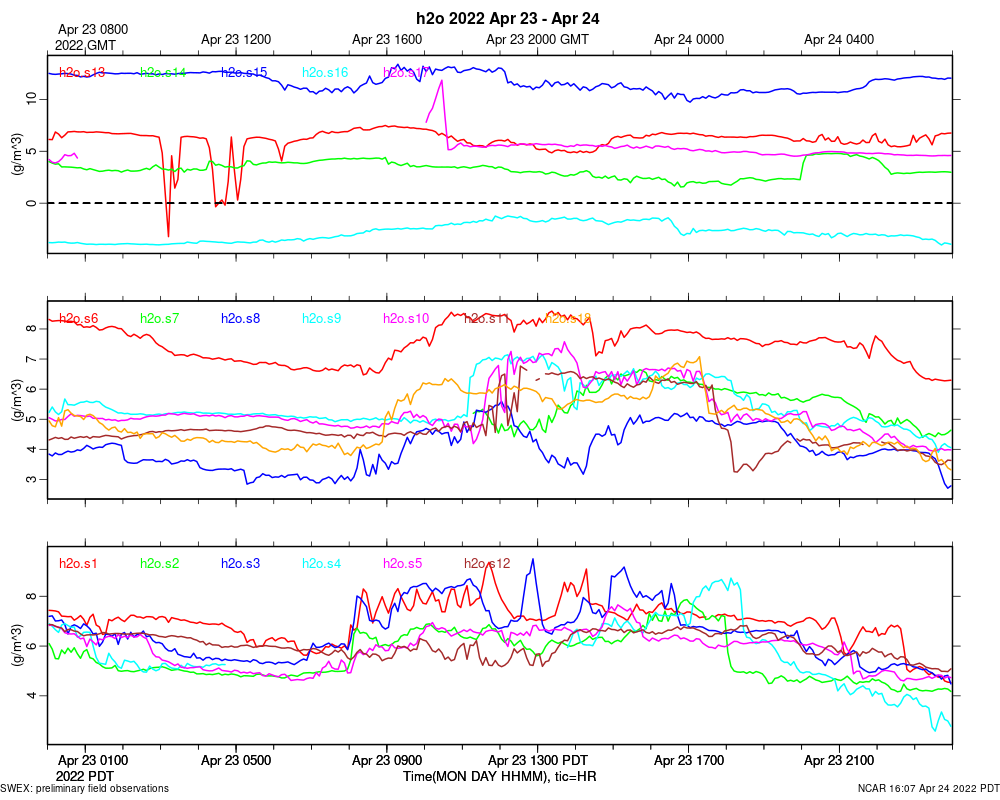This screenshot has width=1000, height=800.
Task: Click the 'Time(MON DAY HHMM), tic=HR' axis title
Action: 499,777
